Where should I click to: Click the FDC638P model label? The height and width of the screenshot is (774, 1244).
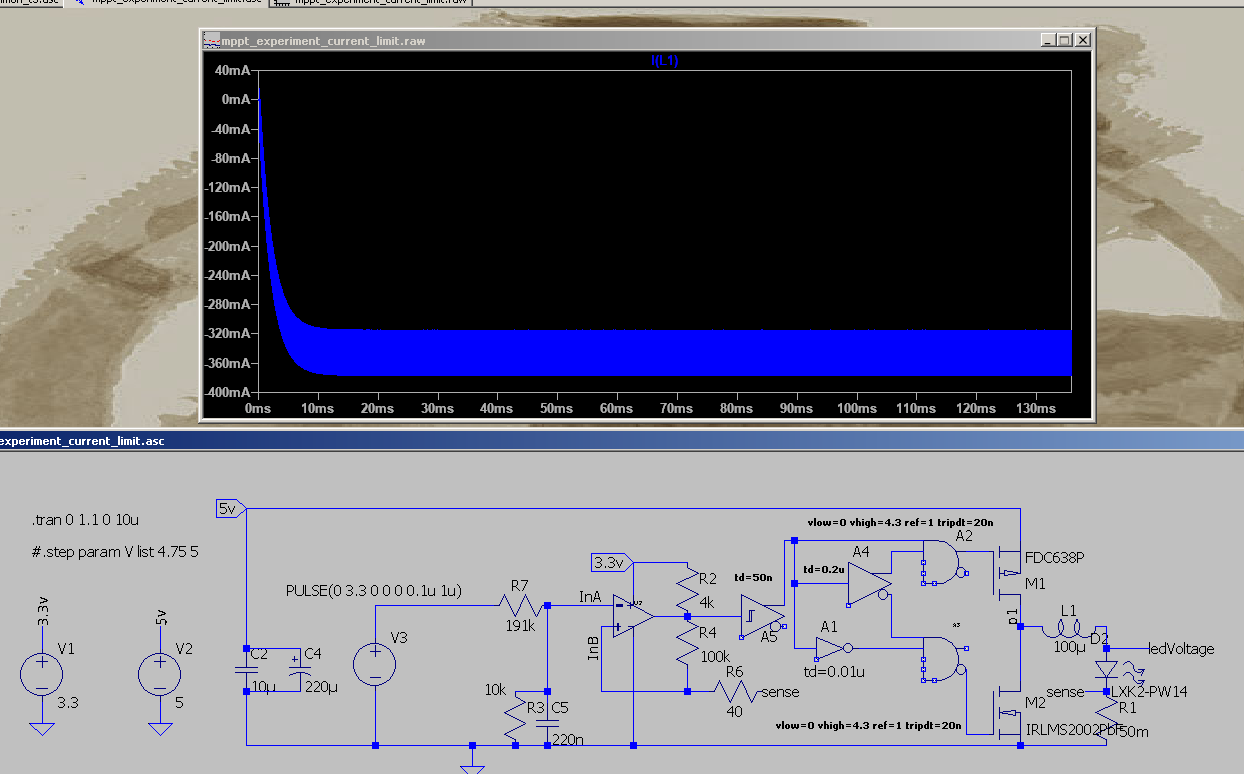pos(1056,557)
